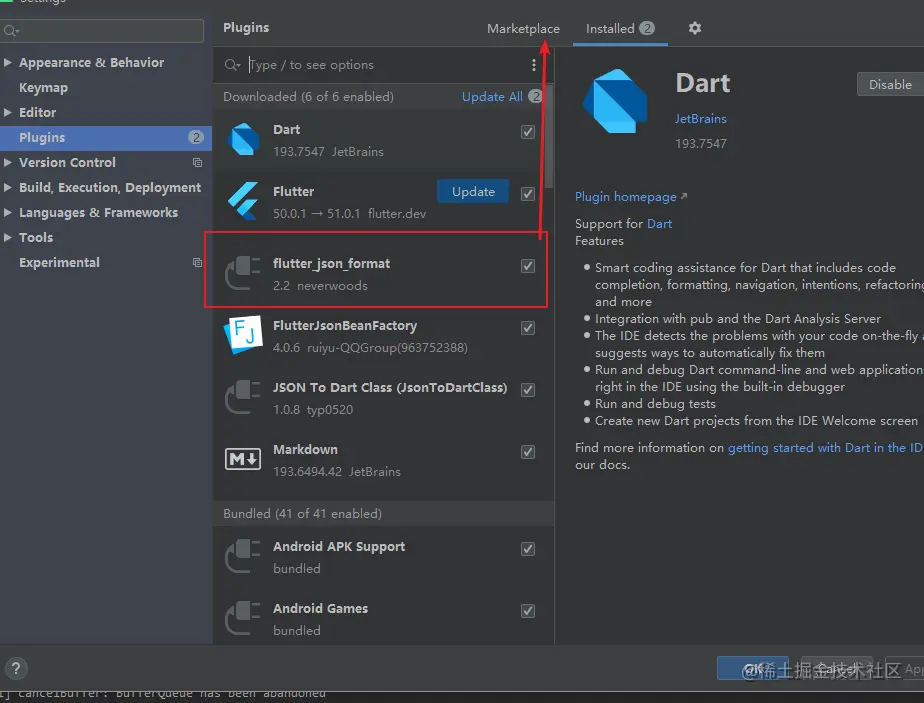The image size is (924, 703).
Task: Toggle the Dart plugin checkbox
Action: [528, 131]
